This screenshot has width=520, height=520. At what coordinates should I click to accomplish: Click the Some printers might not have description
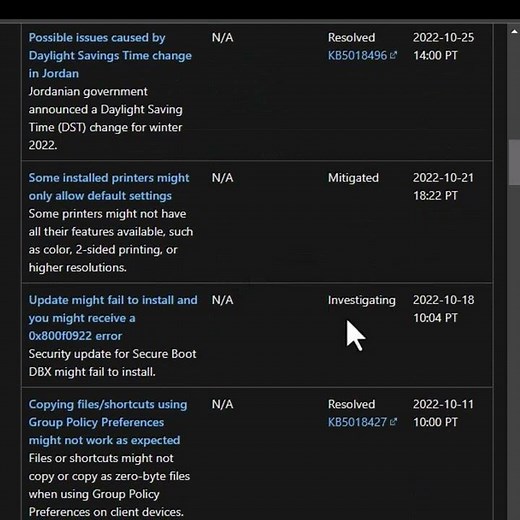(111, 241)
